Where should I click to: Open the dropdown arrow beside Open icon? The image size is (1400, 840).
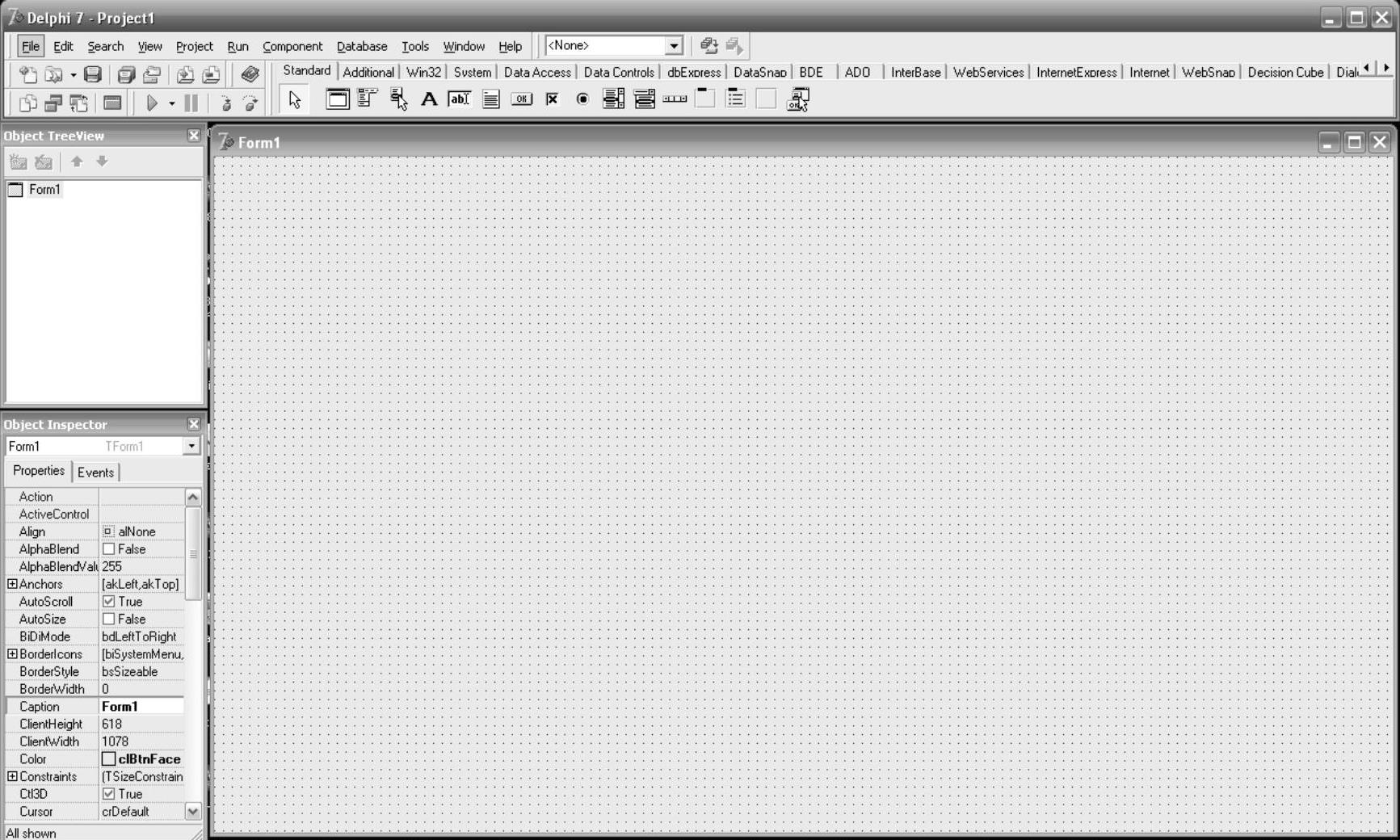point(73,75)
